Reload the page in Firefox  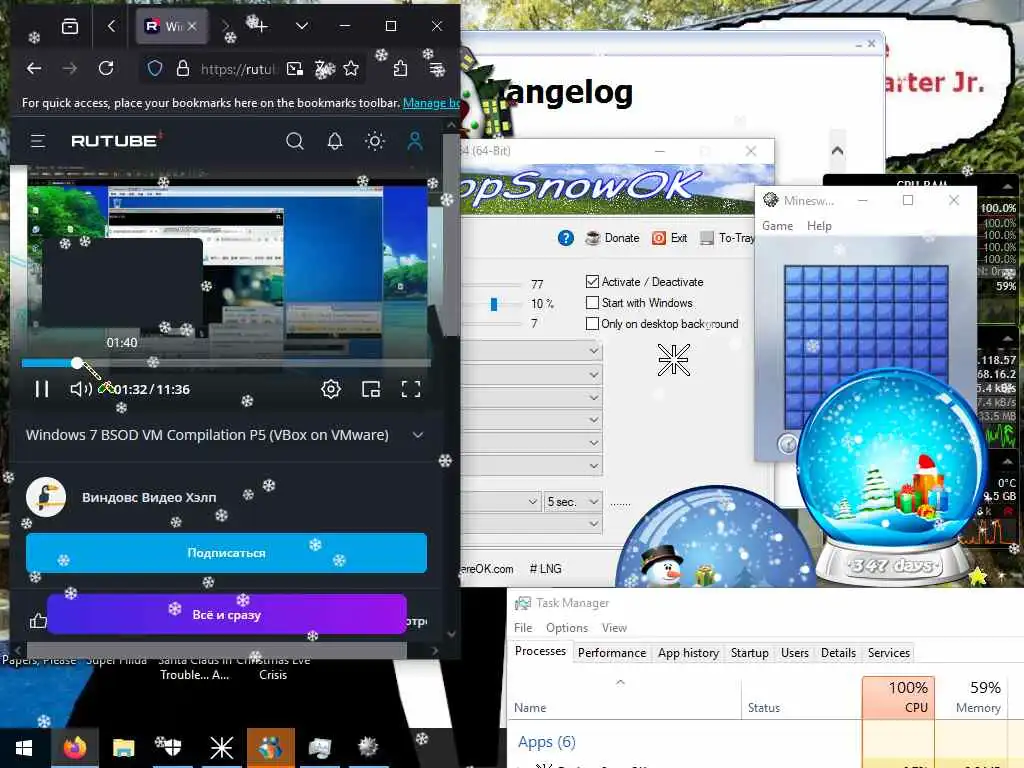106,68
